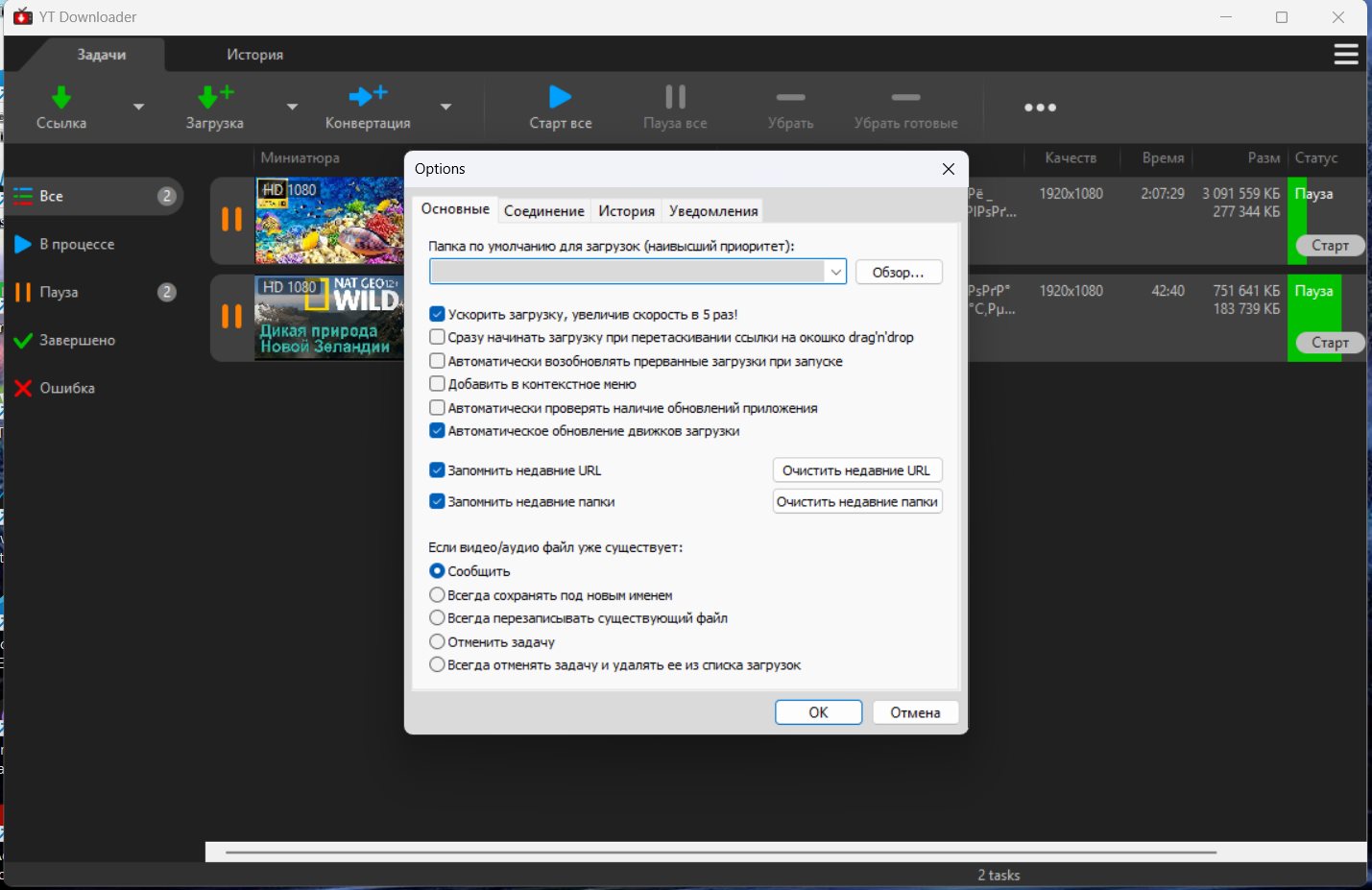Click the green Ссылка download arrow icon
The width and height of the screenshot is (1372, 890).
tap(61, 97)
